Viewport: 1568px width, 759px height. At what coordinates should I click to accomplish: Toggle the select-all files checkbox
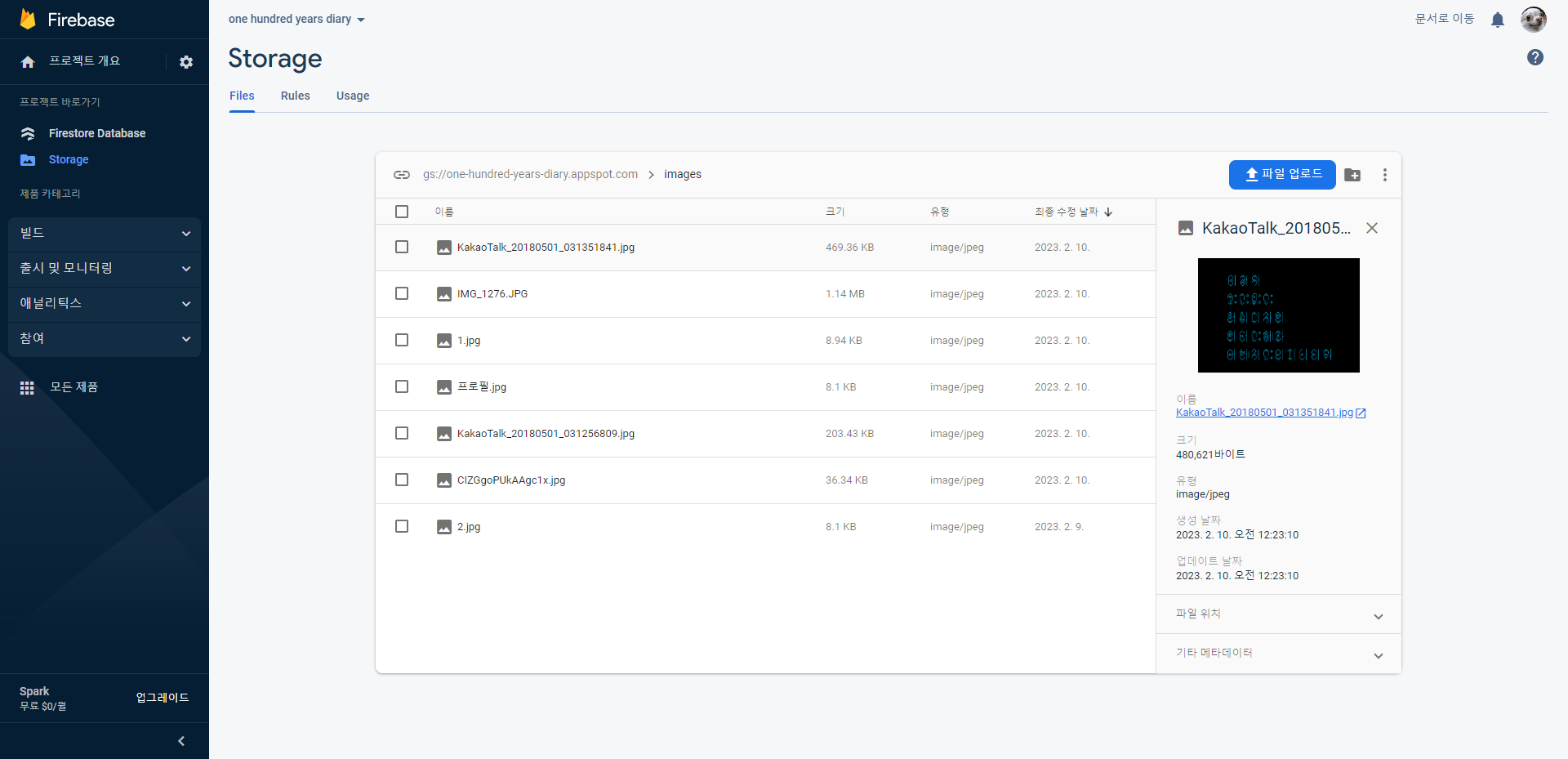click(402, 212)
